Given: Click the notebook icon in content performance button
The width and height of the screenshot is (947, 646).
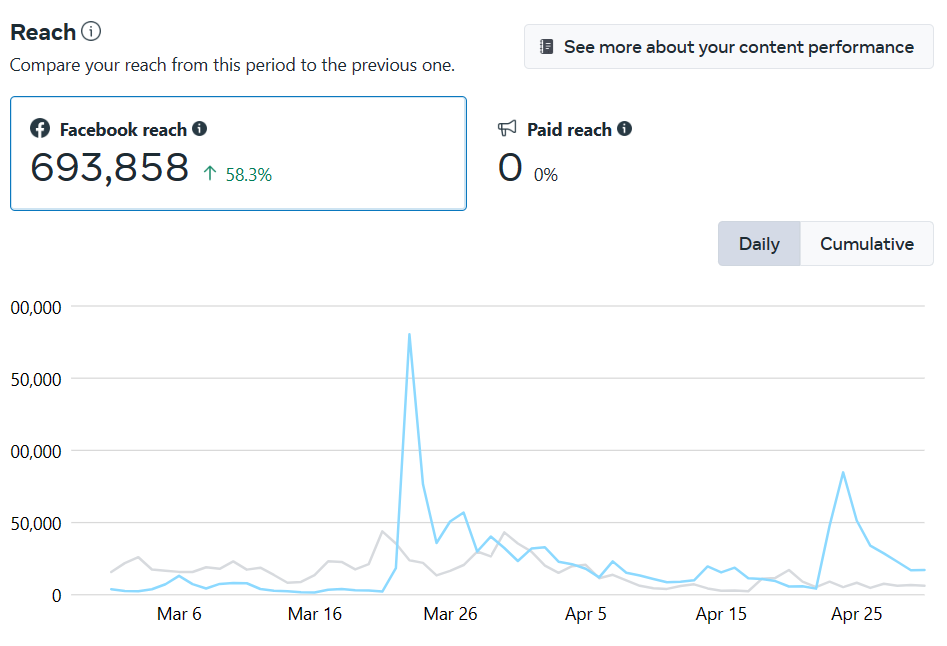Looking at the screenshot, I should (546, 47).
